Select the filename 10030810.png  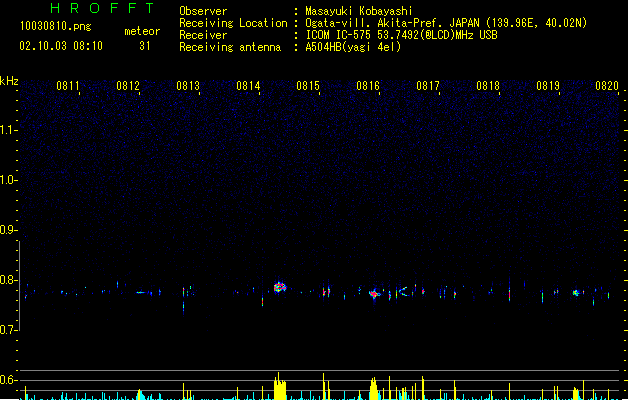click(56, 26)
